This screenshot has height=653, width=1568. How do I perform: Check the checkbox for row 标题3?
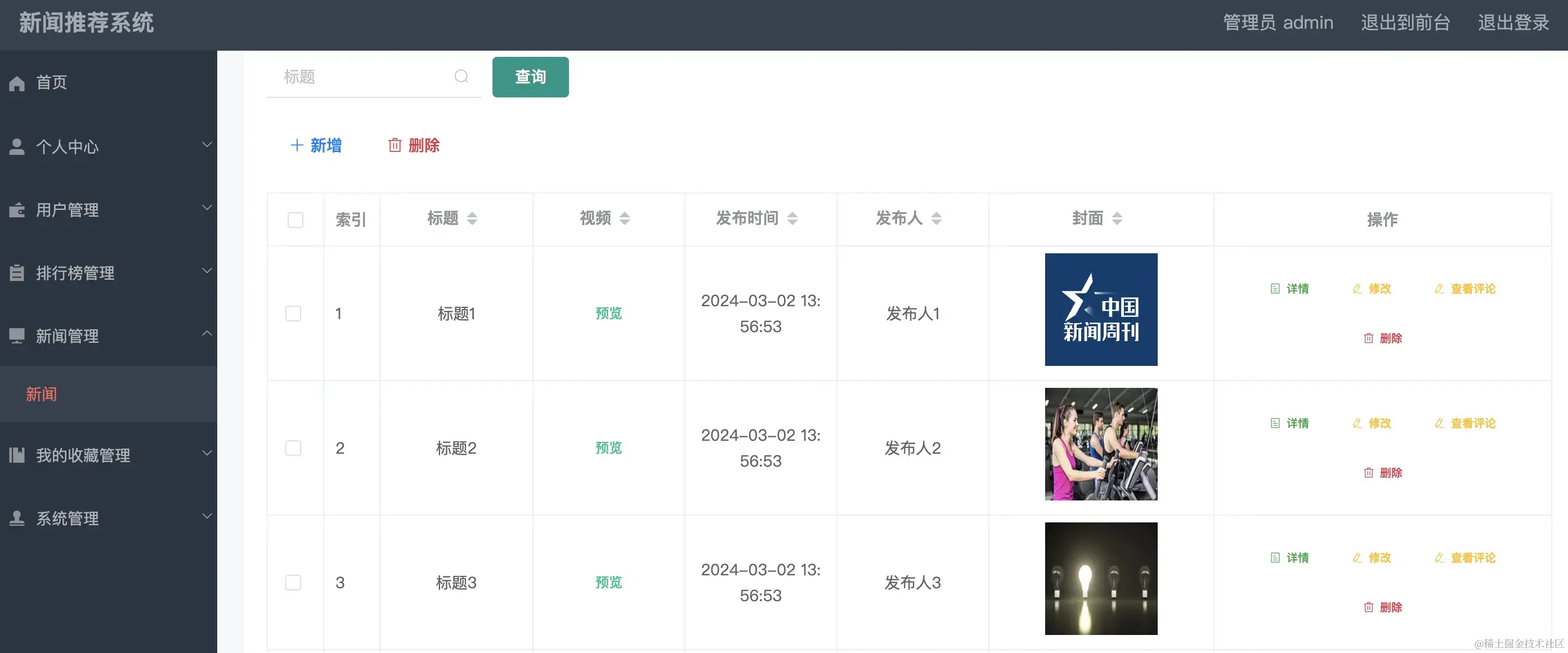(293, 583)
